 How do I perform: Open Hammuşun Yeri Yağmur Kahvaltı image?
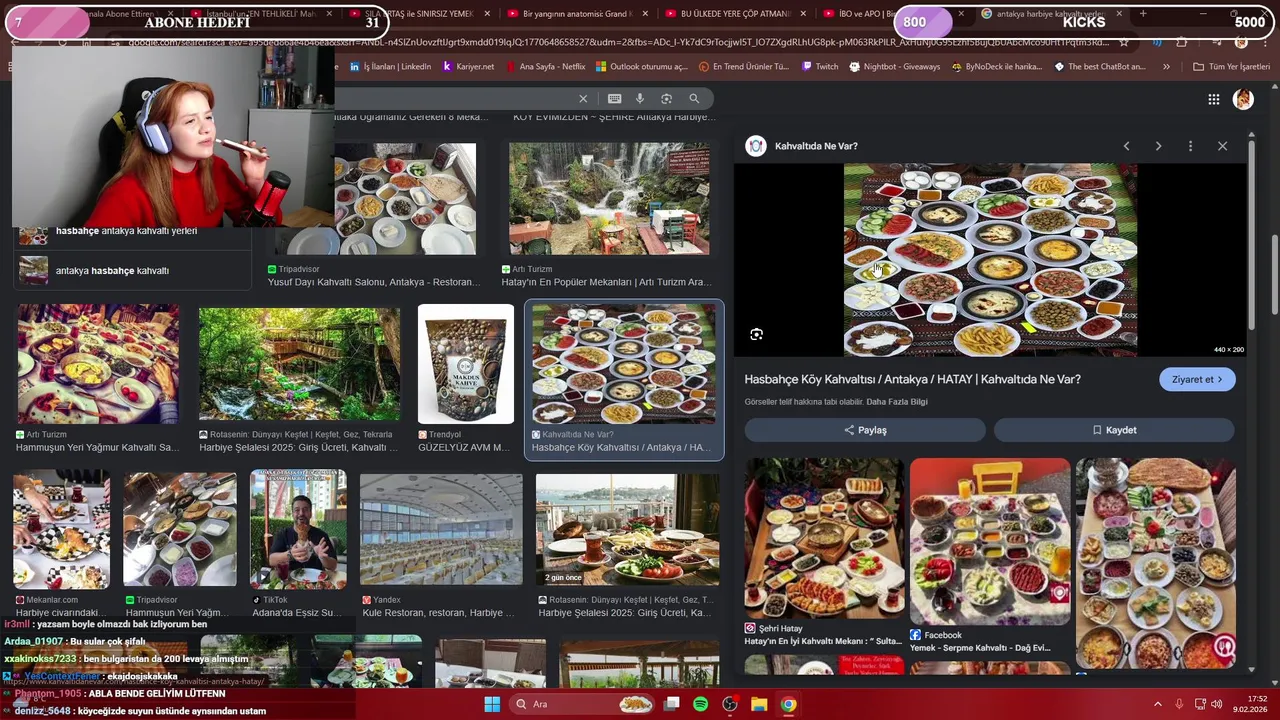click(98, 364)
